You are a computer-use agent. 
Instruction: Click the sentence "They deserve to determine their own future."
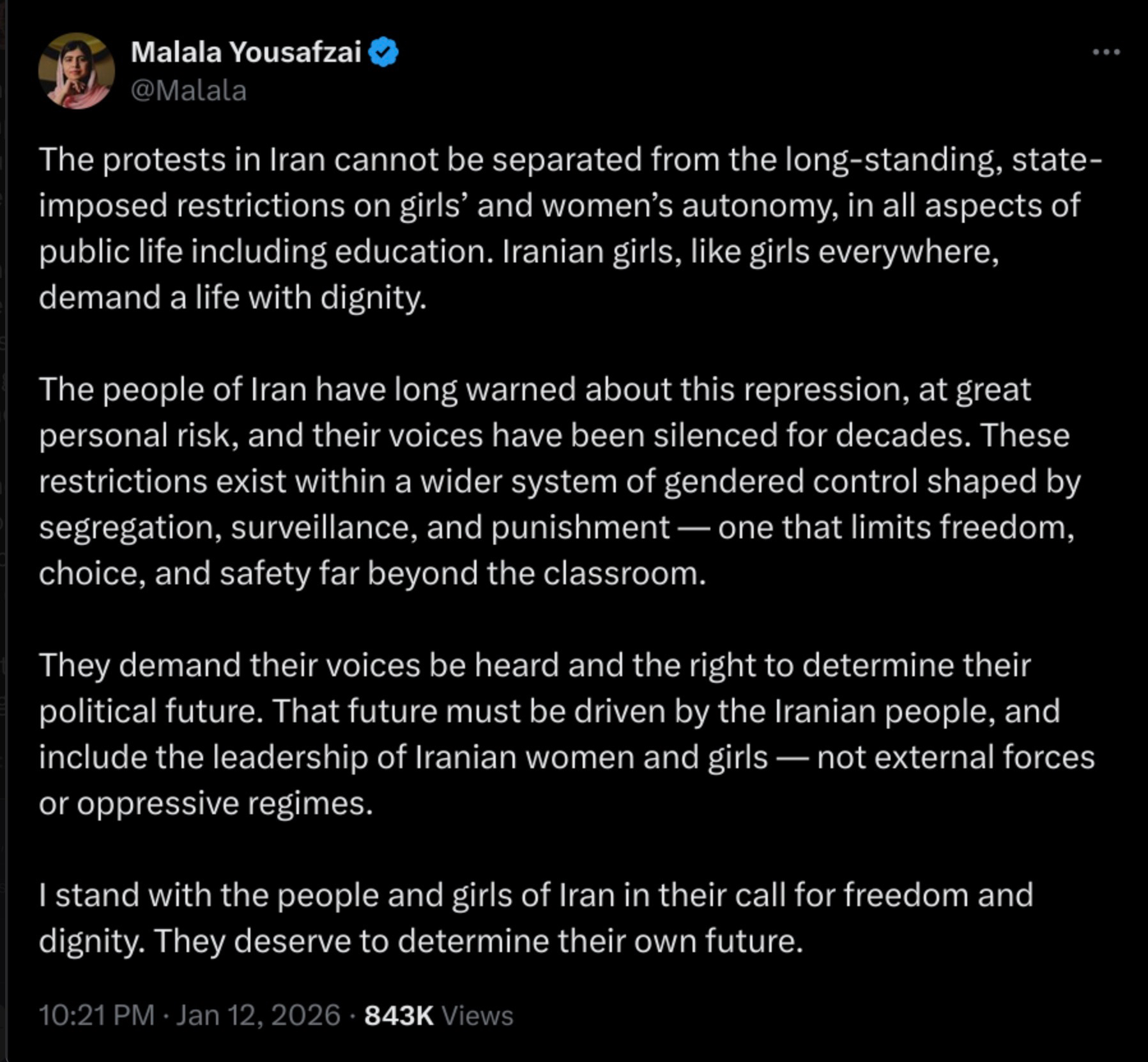[x=478, y=941]
